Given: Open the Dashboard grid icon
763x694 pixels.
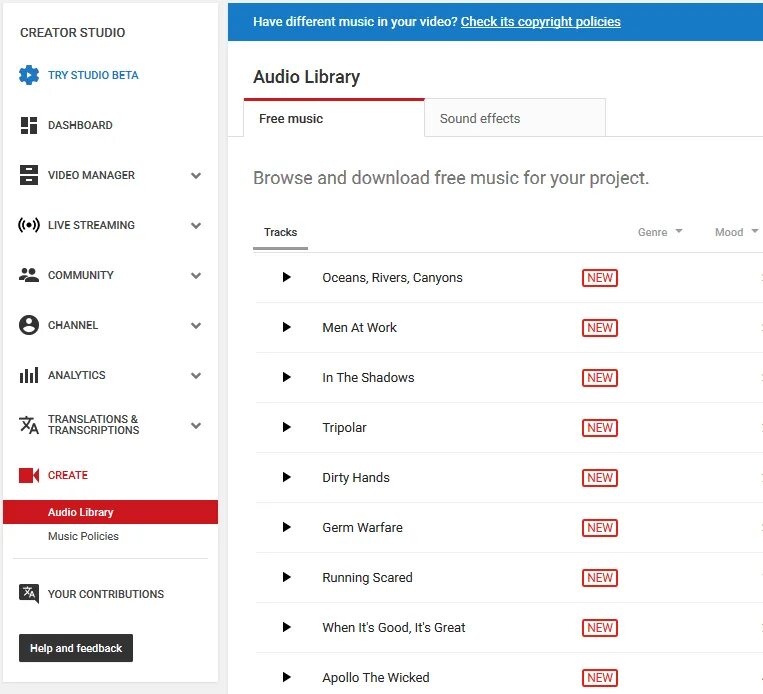Looking at the screenshot, I should [x=29, y=125].
